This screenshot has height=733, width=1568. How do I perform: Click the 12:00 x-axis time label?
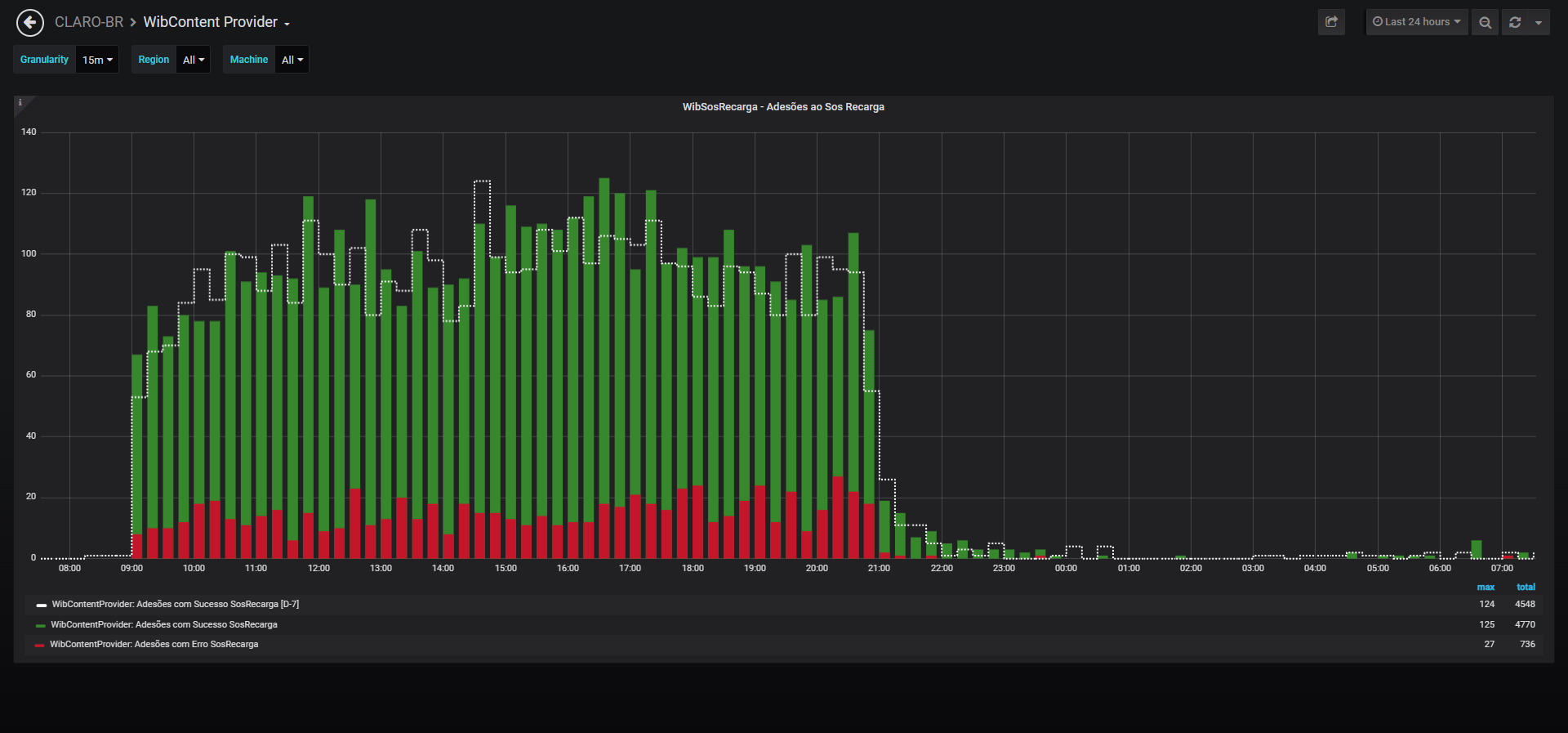tap(318, 568)
